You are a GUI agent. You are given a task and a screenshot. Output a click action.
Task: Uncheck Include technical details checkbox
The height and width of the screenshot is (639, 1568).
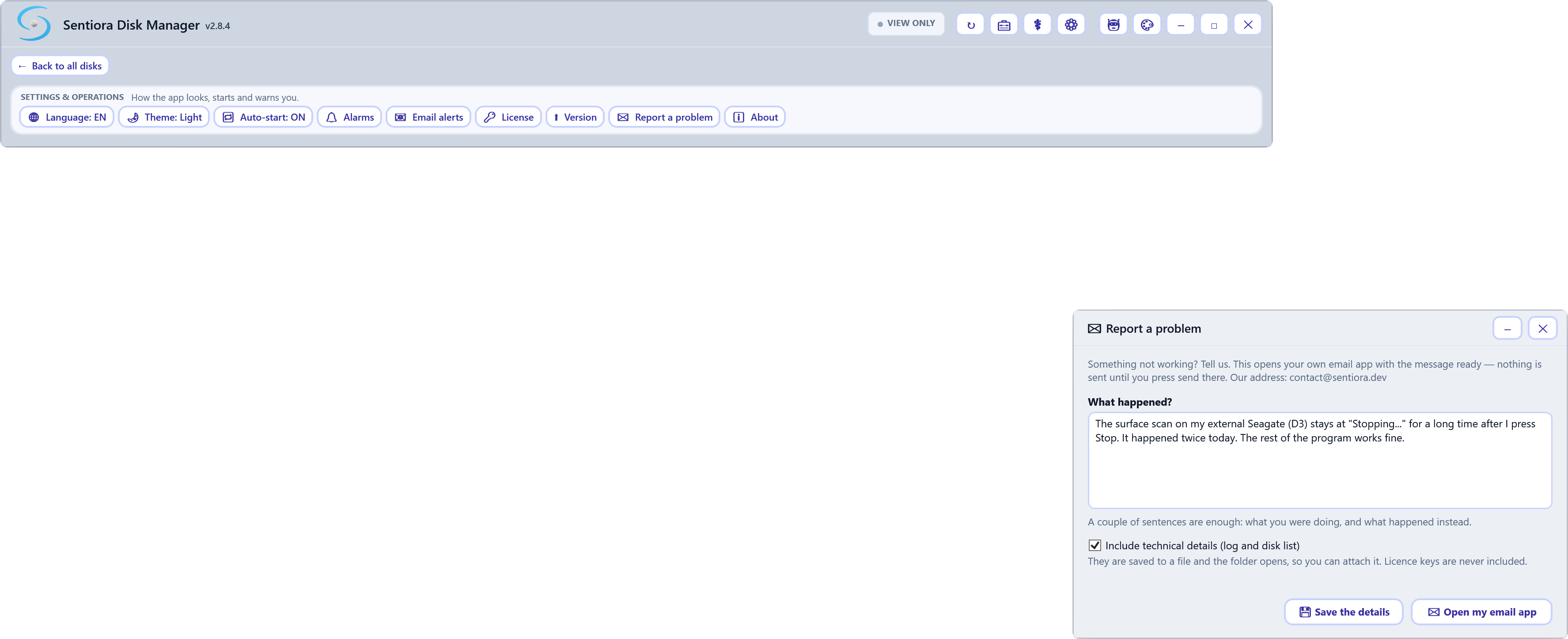click(1095, 545)
